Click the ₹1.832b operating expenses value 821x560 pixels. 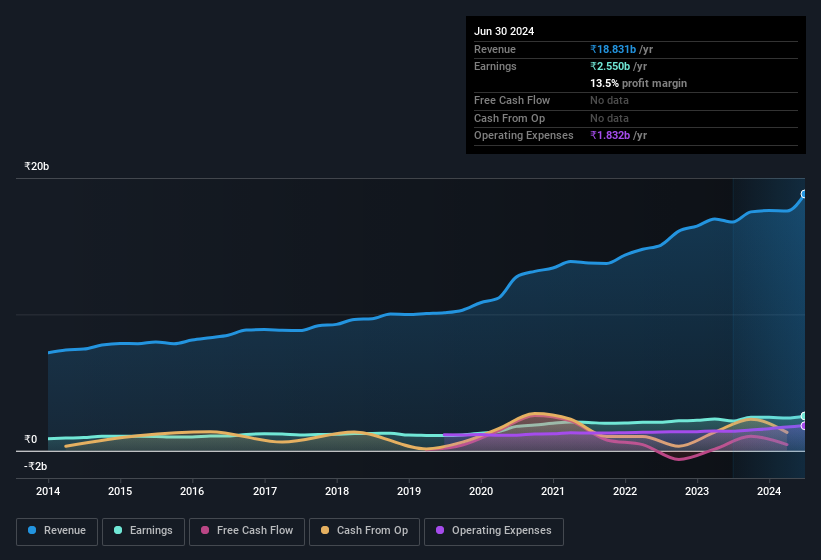610,135
